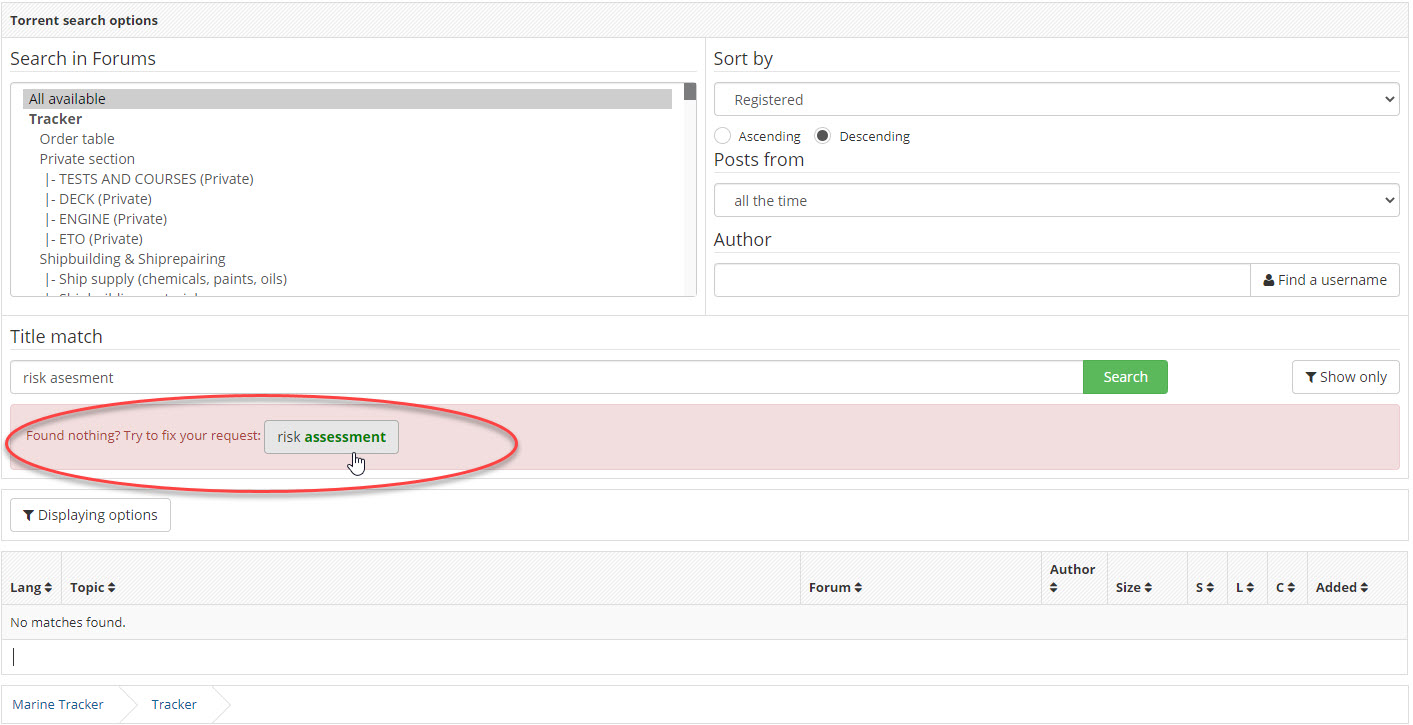Sort results by the Lang column arrows

click(x=48, y=588)
